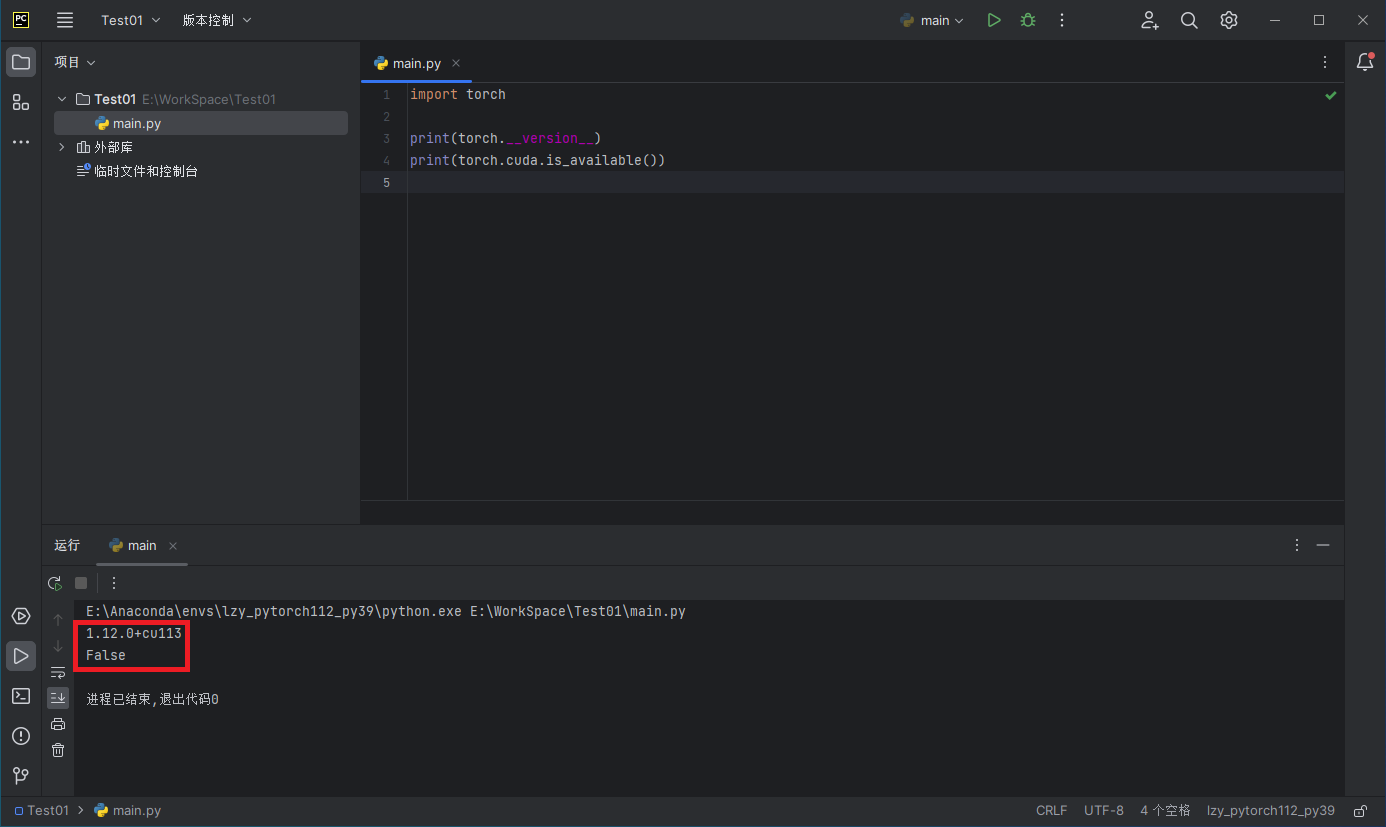Open more run toolbar actions
Viewport: 1386px width, 827px height.
[114, 583]
